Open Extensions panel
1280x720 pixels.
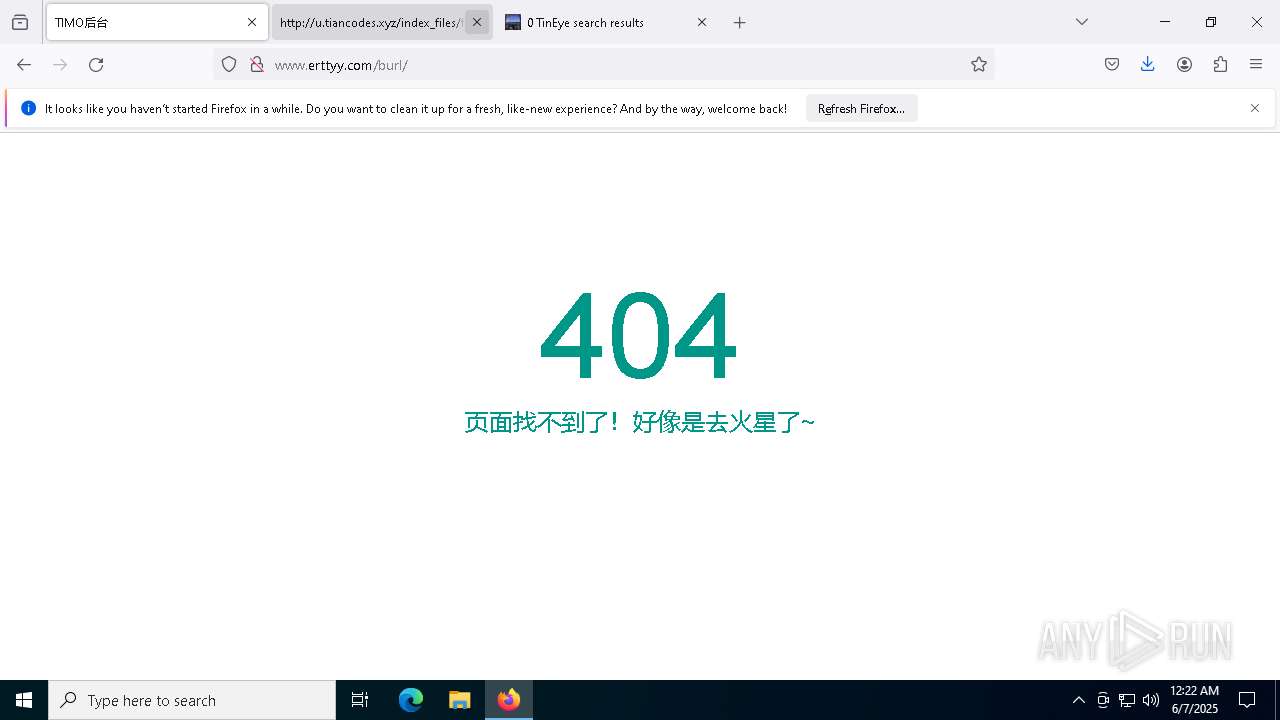pos(1220,64)
